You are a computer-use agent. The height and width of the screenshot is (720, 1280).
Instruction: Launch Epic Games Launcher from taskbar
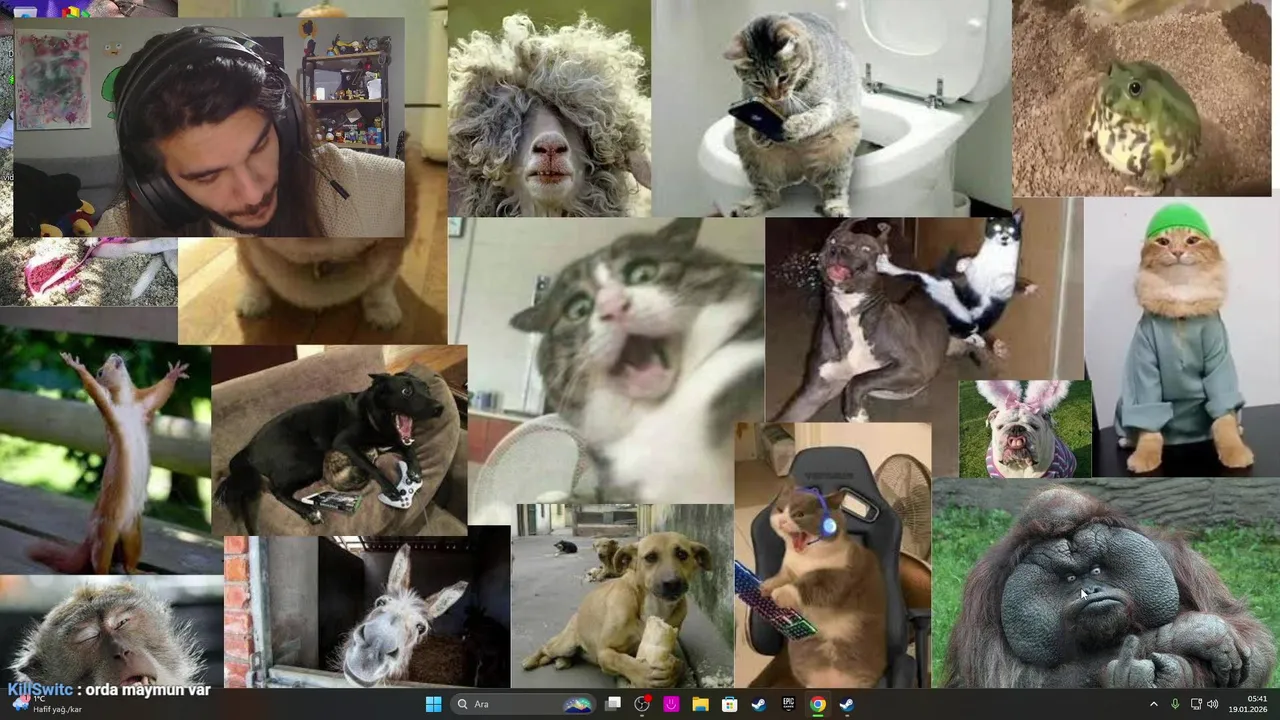pos(788,704)
